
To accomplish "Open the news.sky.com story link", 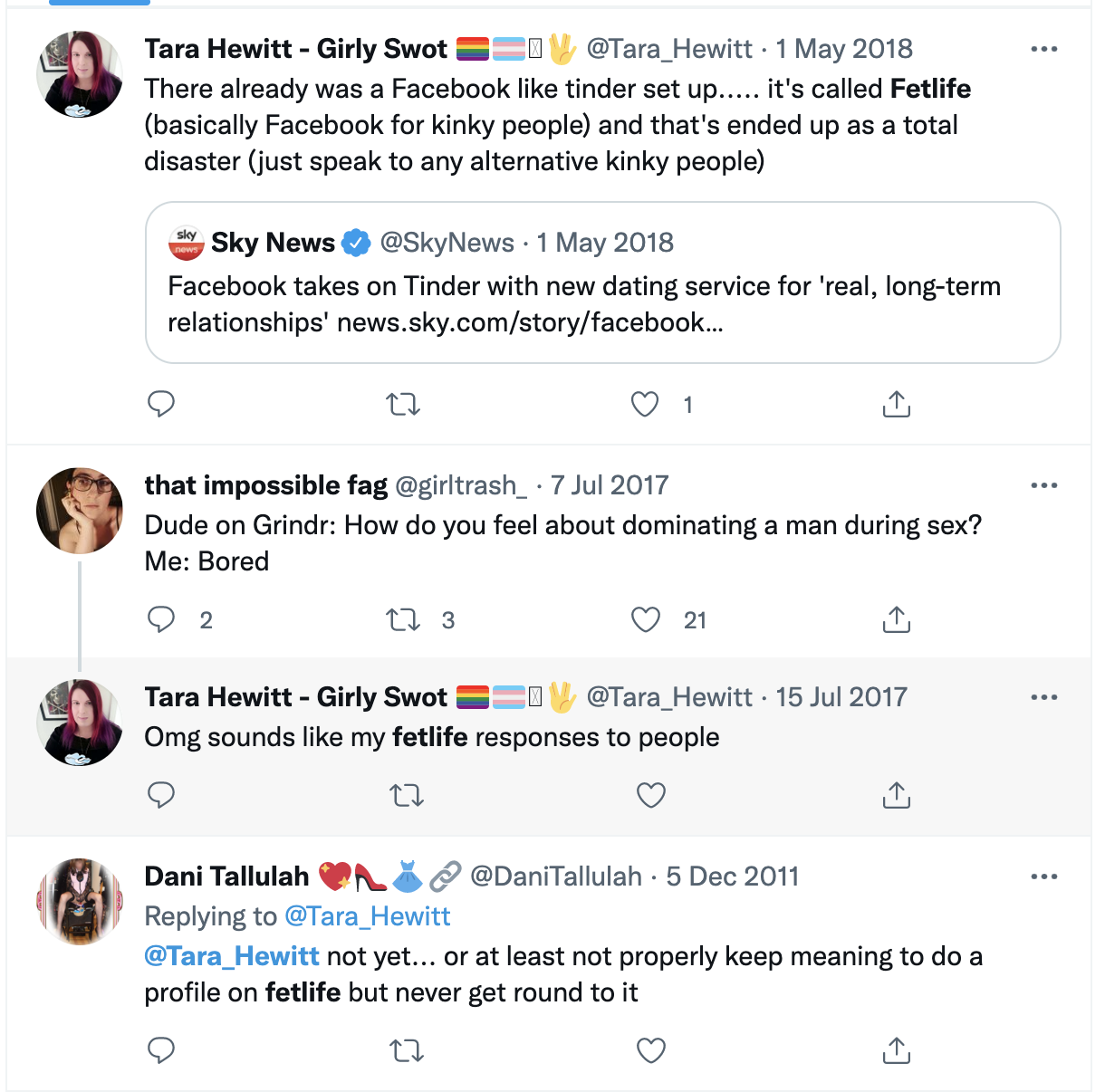I will [x=530, y=323].
